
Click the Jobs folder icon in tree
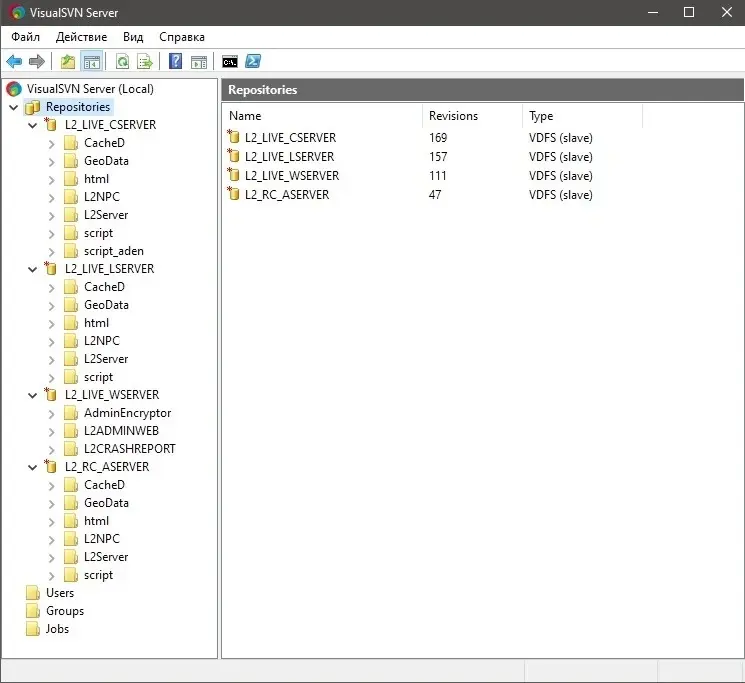[33, 629]
